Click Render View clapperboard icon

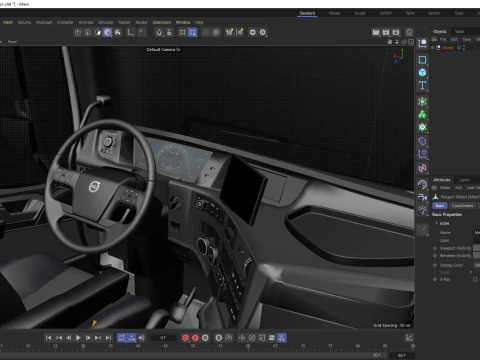[376, 32]
